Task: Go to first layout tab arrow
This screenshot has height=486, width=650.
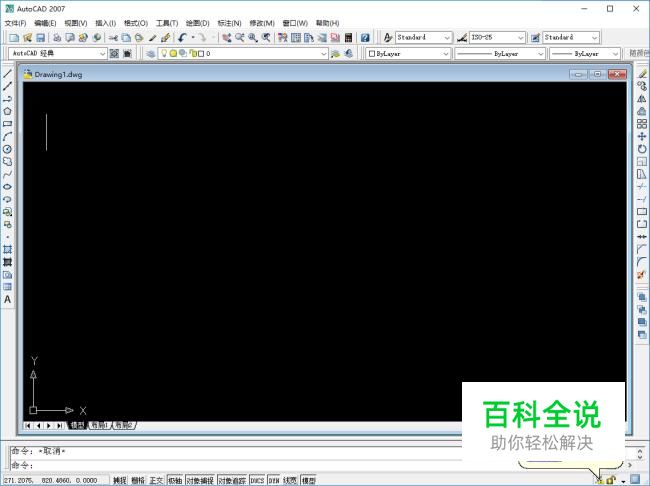Action: (x=28, y=426)
